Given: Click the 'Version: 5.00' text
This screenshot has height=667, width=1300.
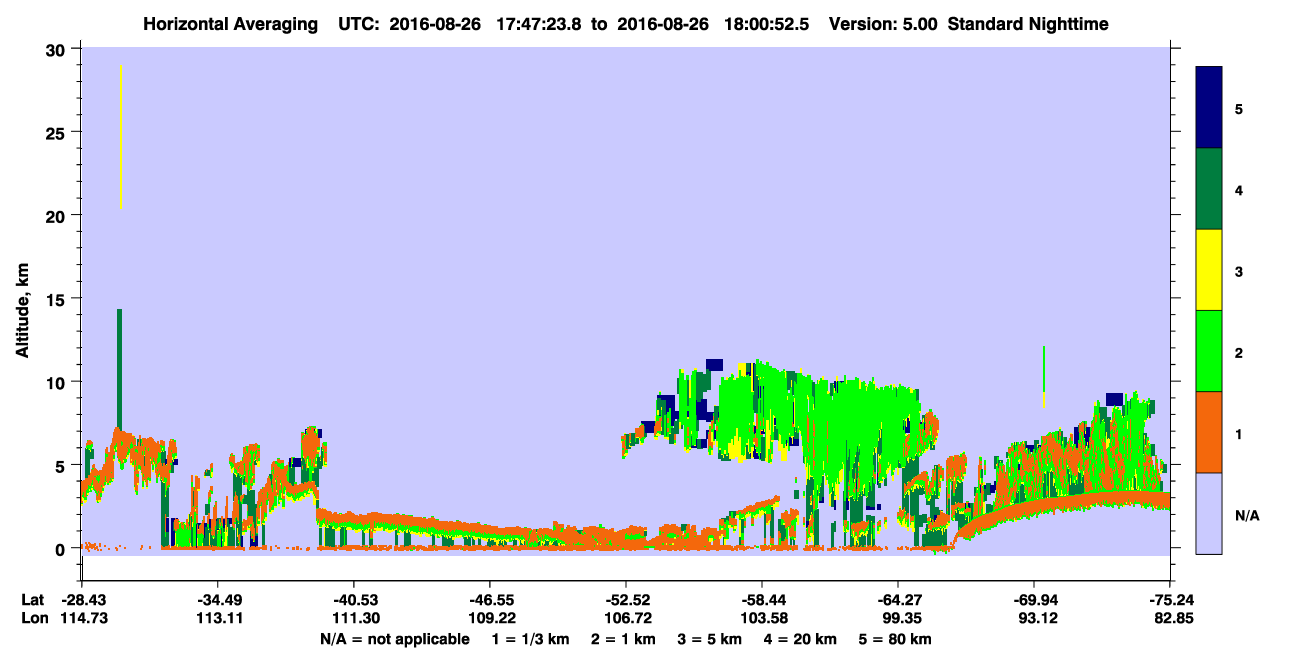Looking at the screenshot, I should click(x=883, y=24).
